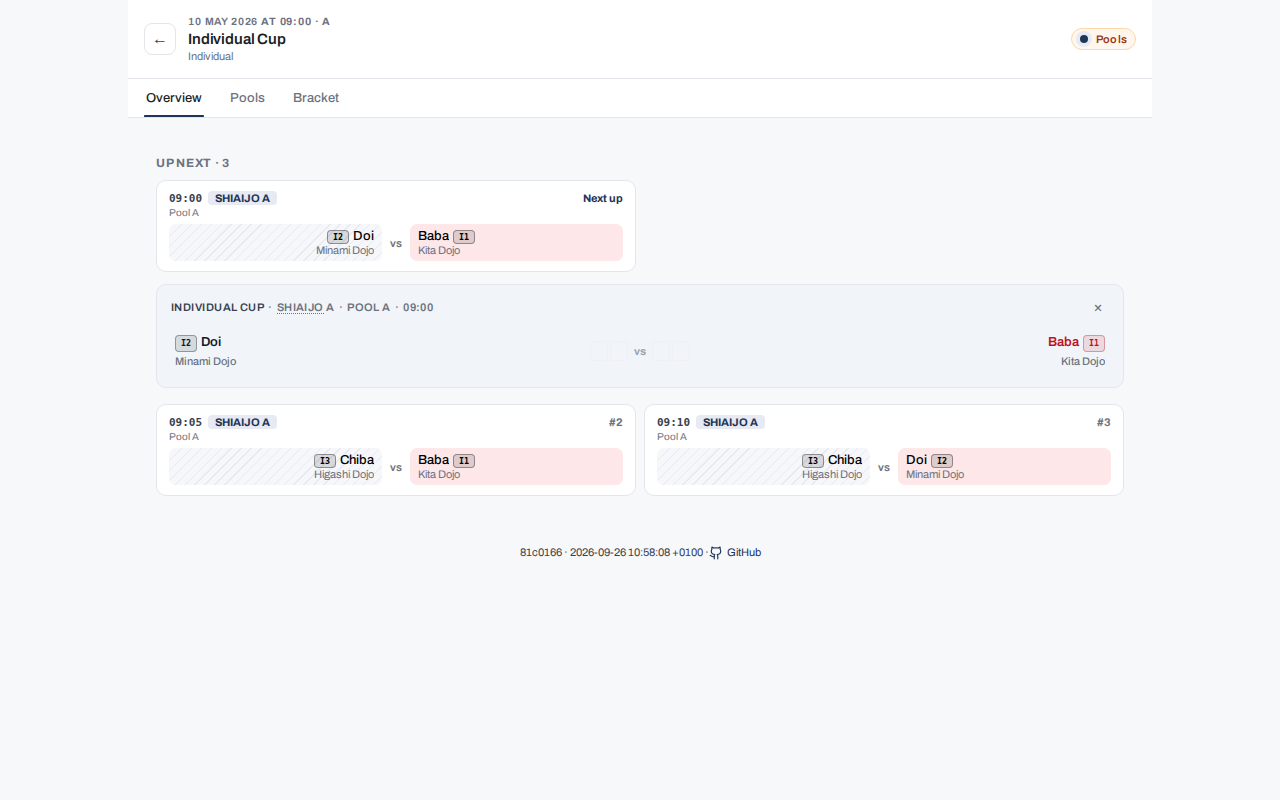Click "Higashi Dojo" on match #2 card
The image size is (1280, 800).
pyautogui.click(x=344, y=475)
